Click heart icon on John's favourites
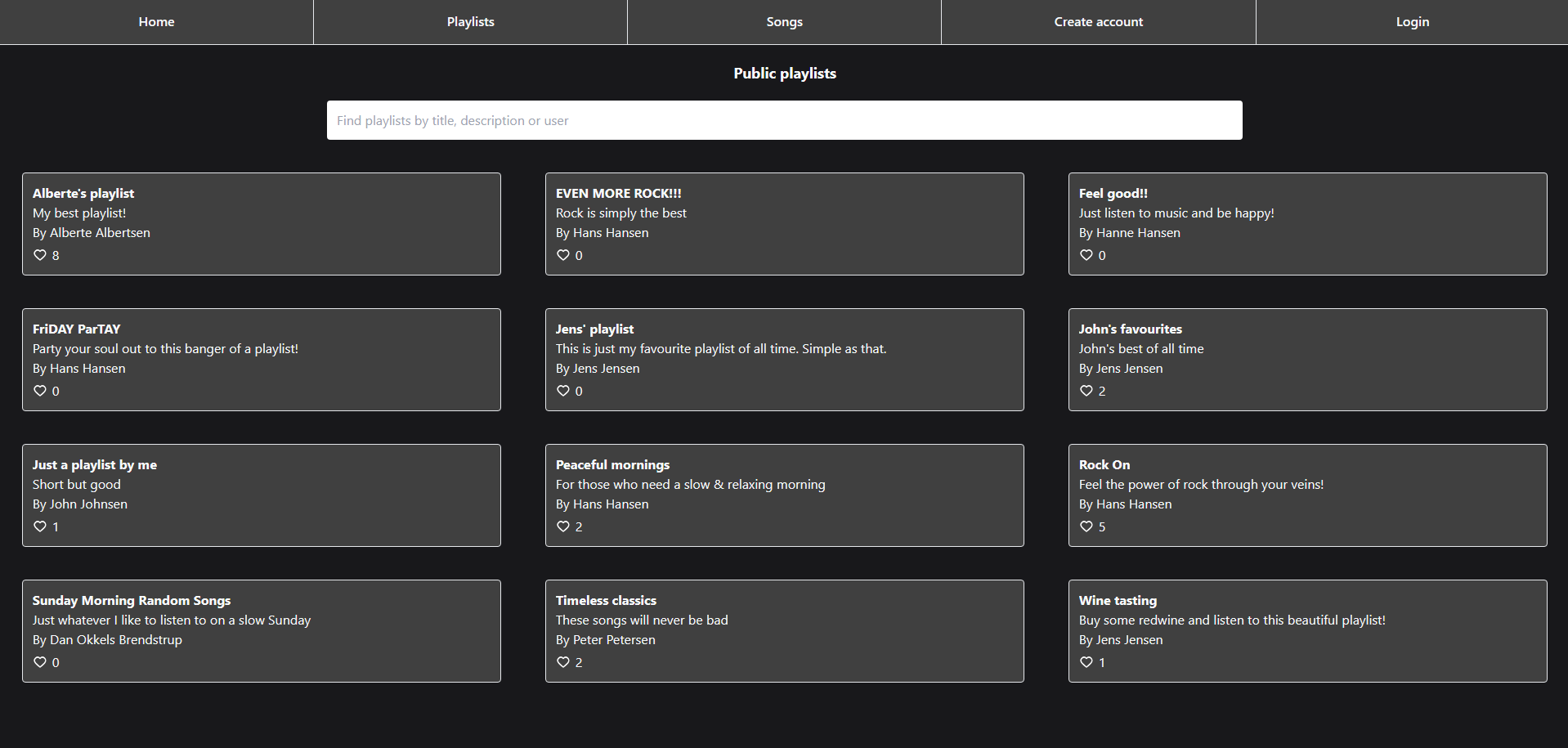Viewport: 1568px width, 748px height. tap(1086, 391)
